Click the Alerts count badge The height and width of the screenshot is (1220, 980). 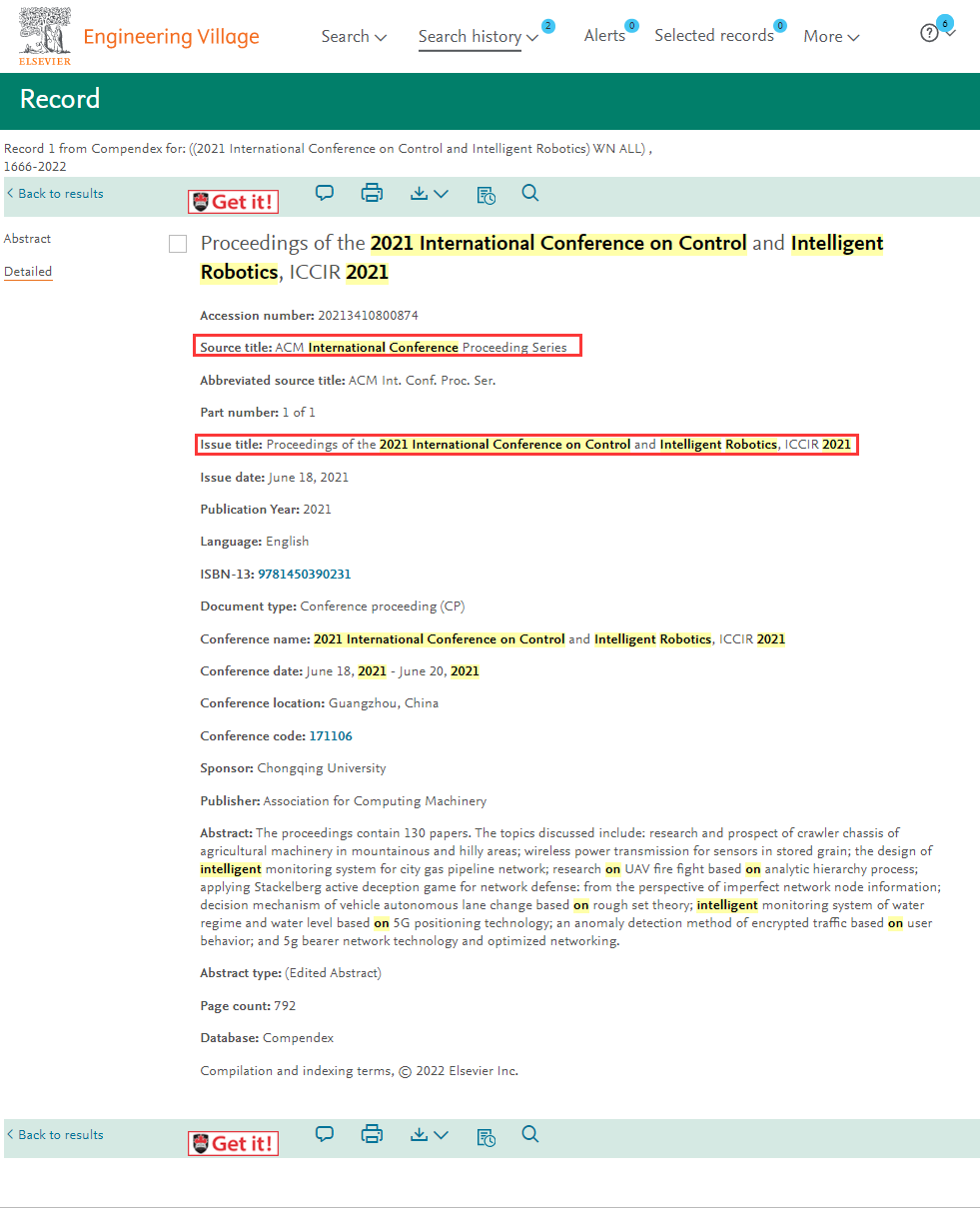pos(631,25)
